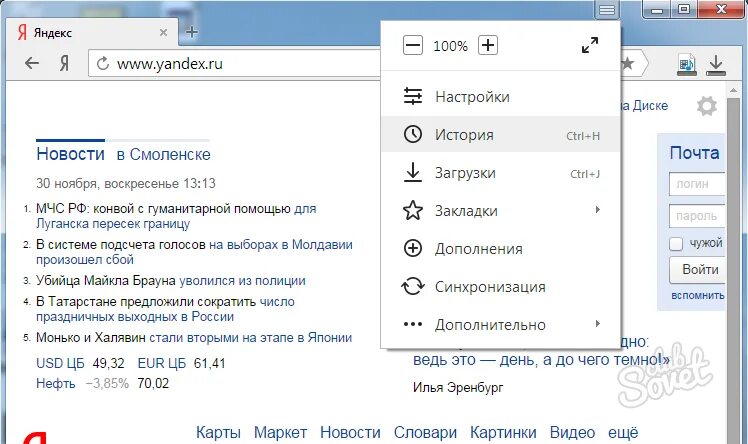Open the Новости service link at bottom
Viewport: 748px width, 444px height.
click(350, 433)
